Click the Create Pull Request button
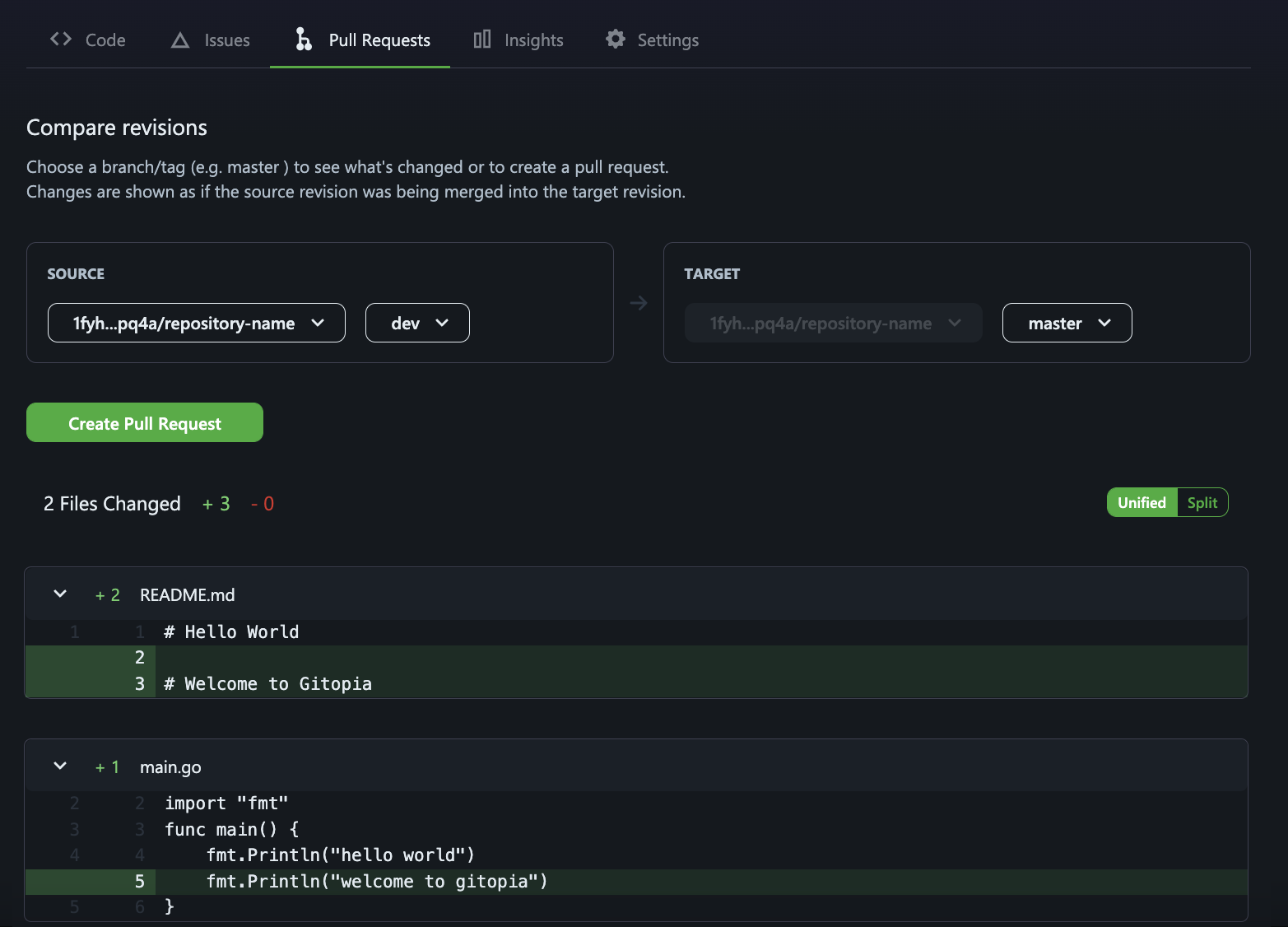Image resolution: width=1288 pixels, height=927 pixels. (x=145, y=422)
